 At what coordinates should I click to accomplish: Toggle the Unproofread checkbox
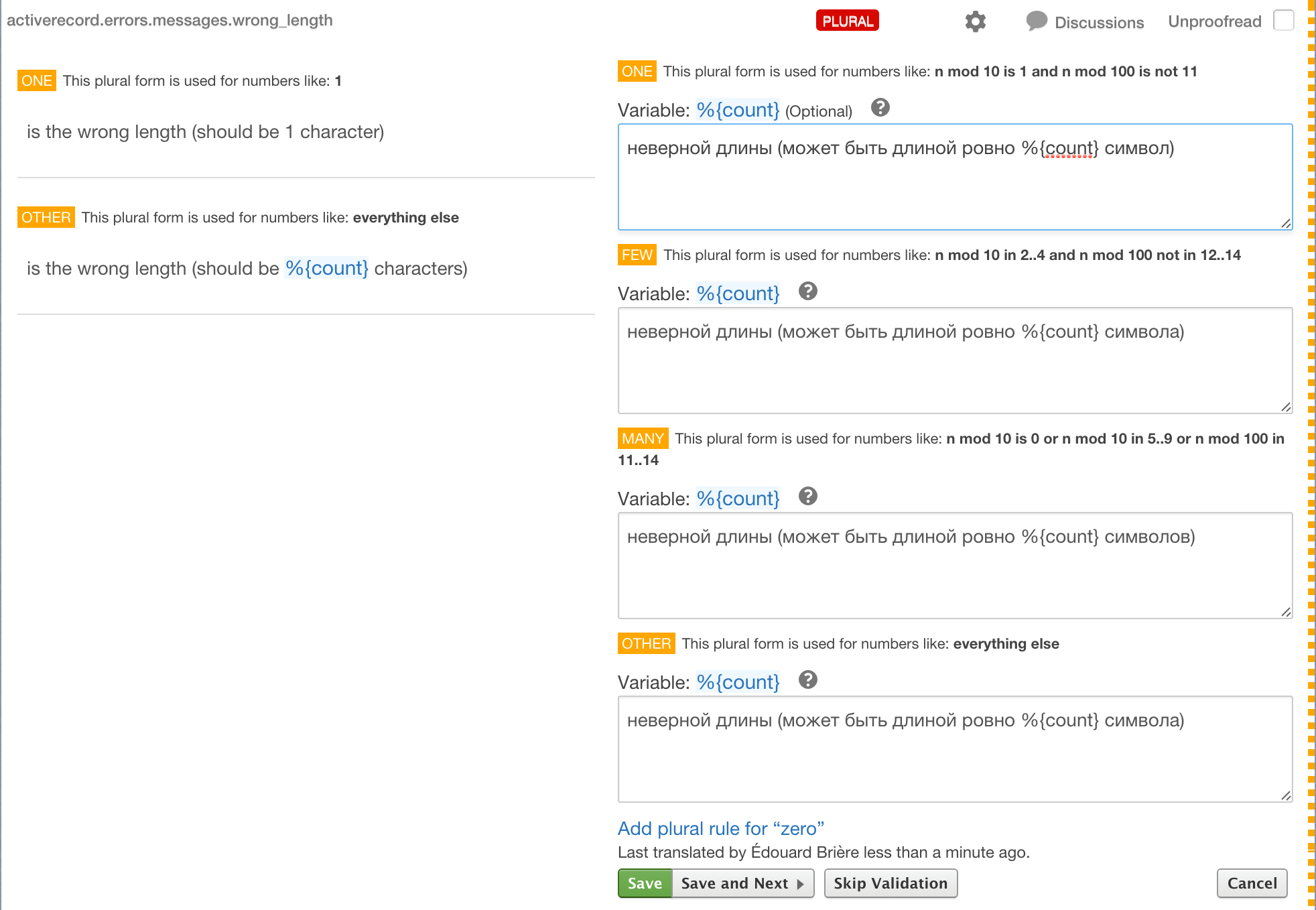click(x=1283, y=21)
